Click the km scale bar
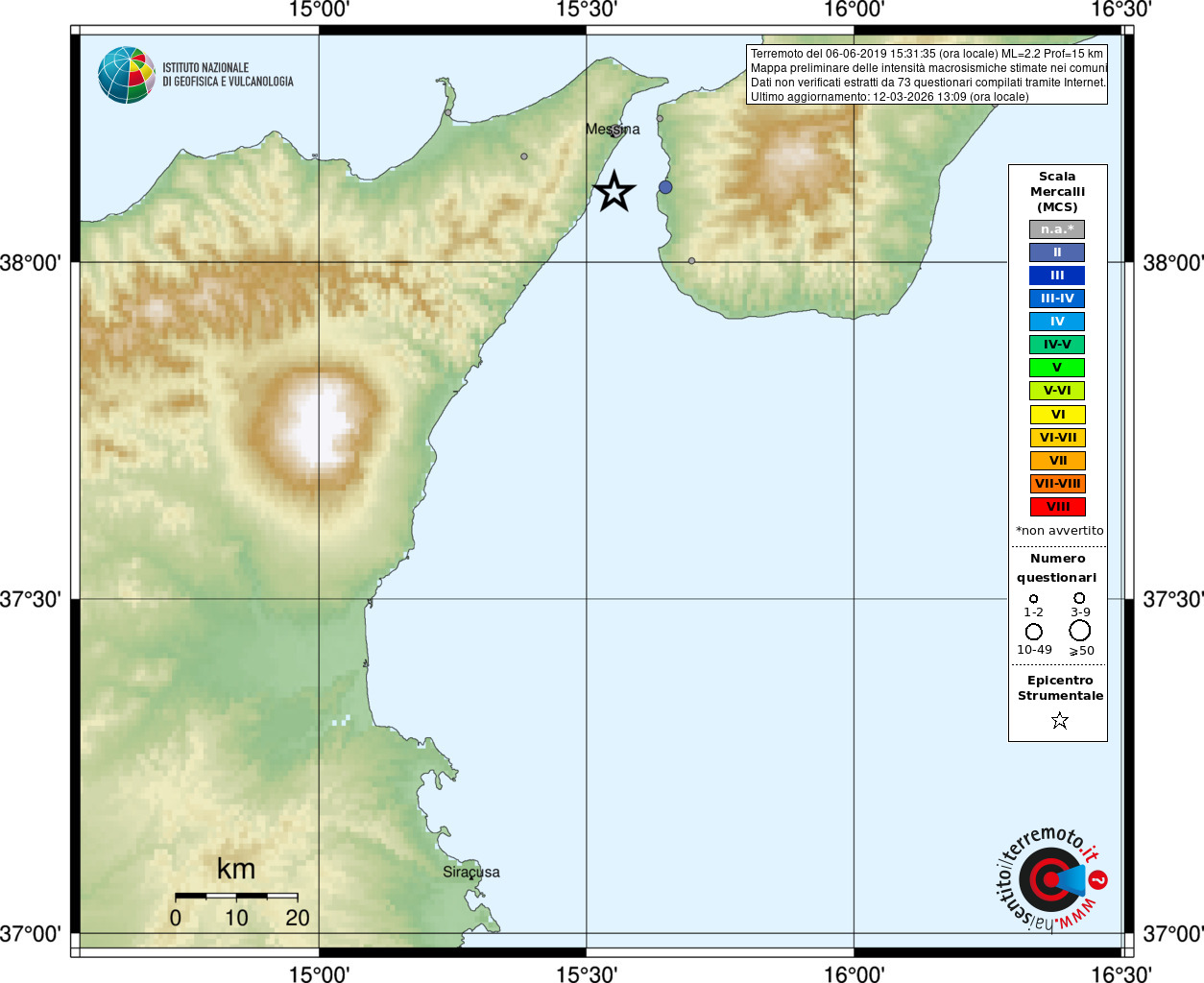The image size is (1204, 983). pyautogui.click(x=236, y=896)
